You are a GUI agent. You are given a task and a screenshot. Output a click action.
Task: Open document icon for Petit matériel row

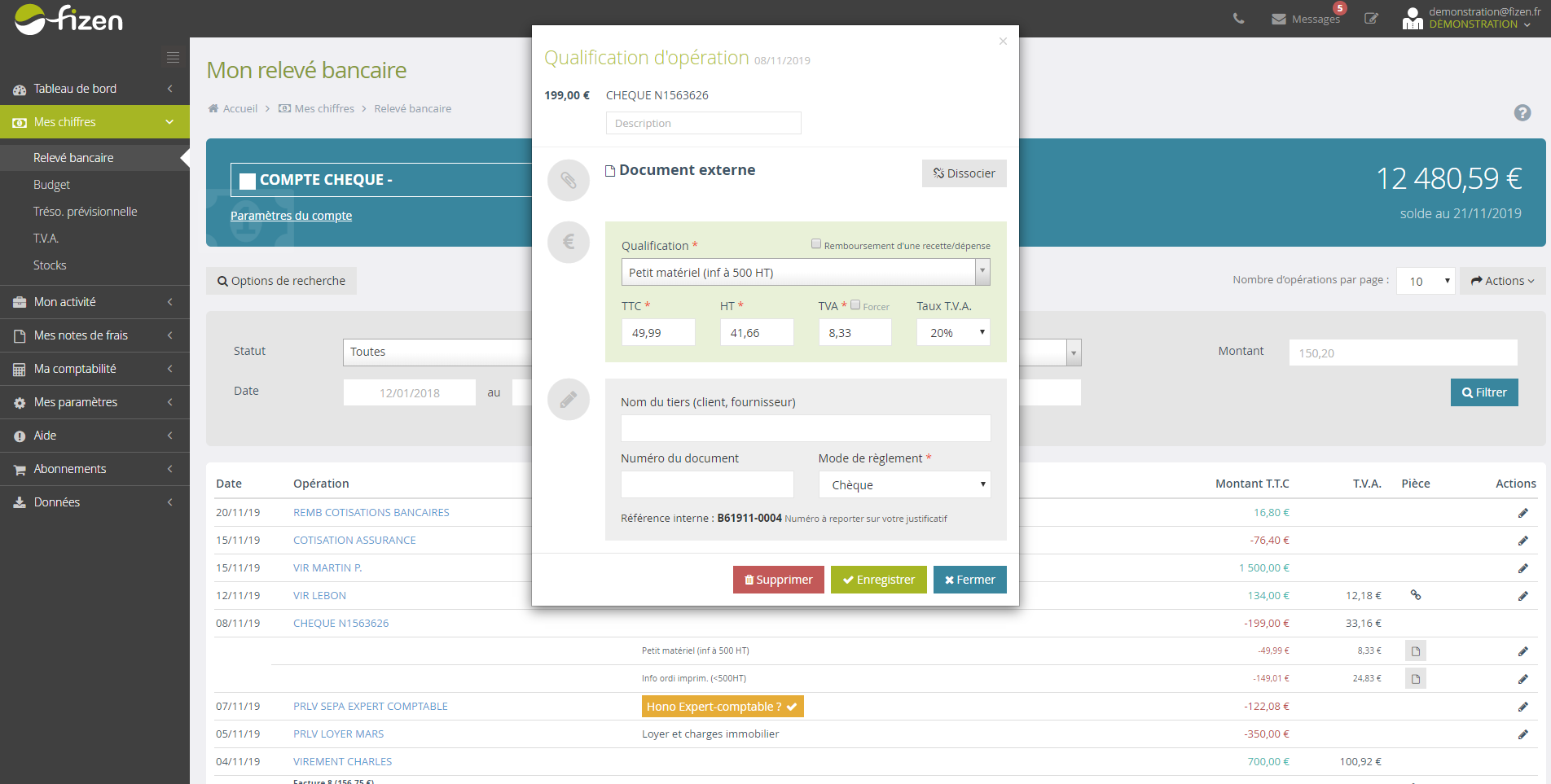(1415, 651)
